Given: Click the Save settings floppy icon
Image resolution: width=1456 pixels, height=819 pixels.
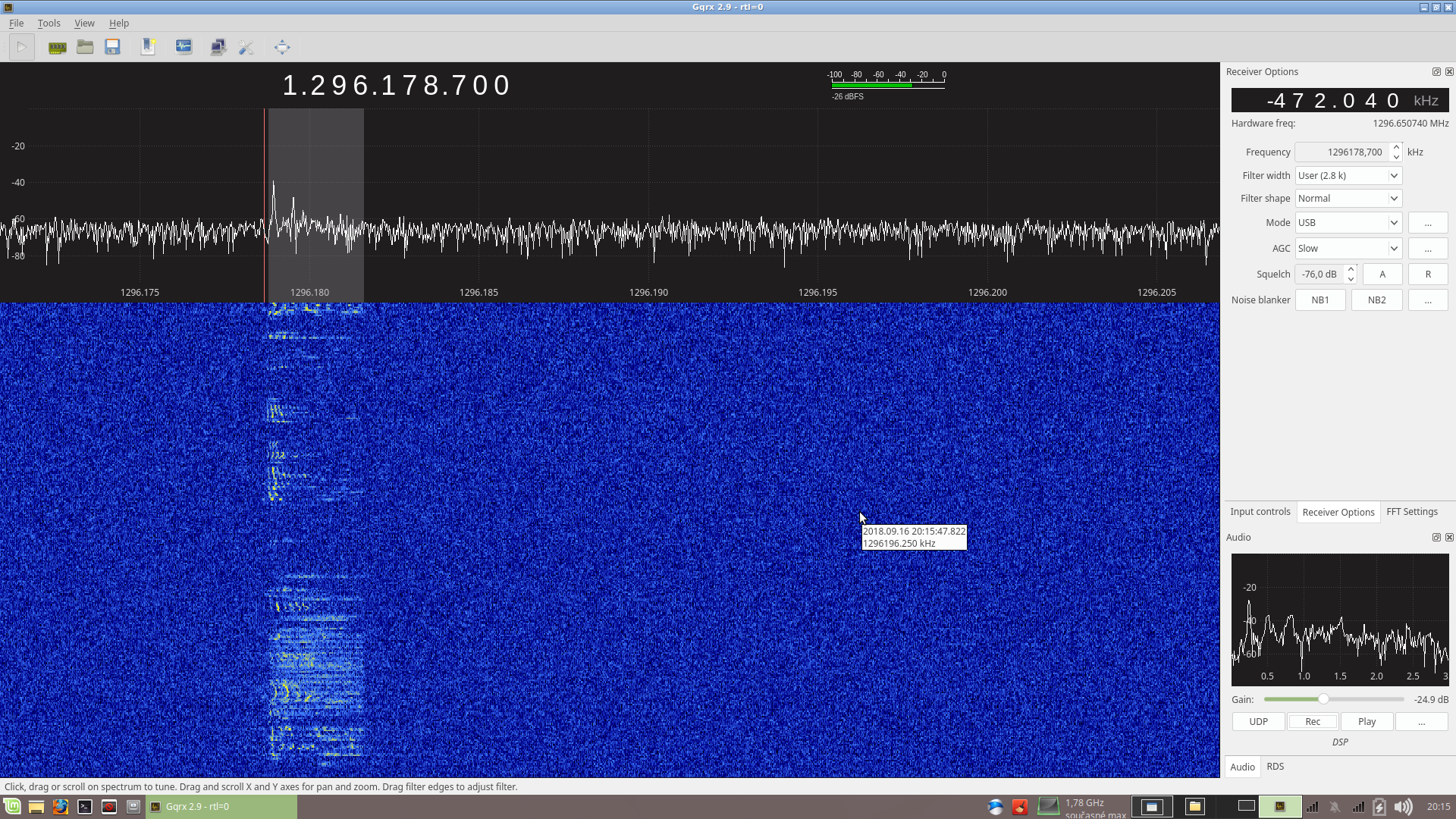Looking at the screenshot, I should pyautogui.click(x=112, y=47).
